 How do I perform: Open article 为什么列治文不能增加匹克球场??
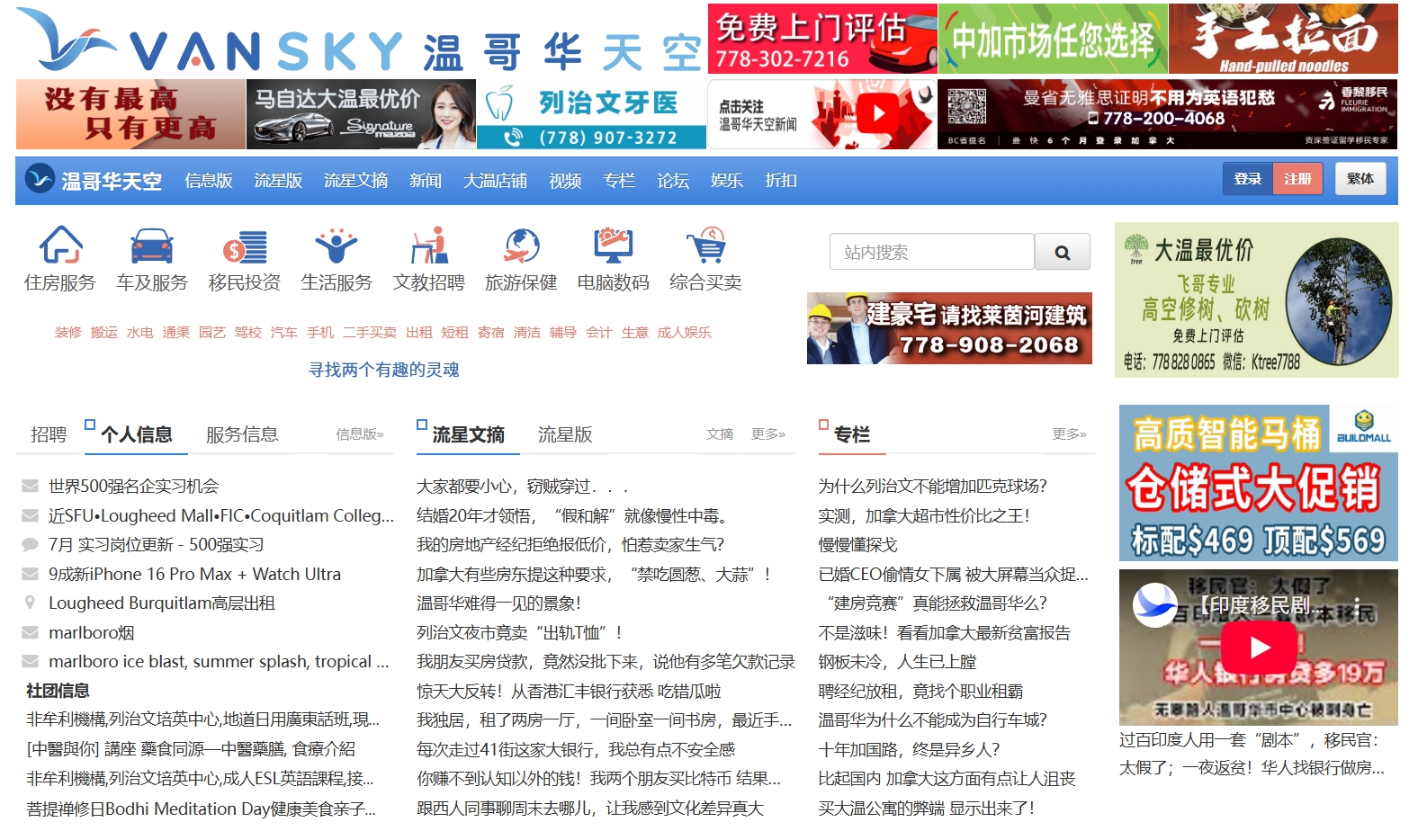tap(932, 487)
